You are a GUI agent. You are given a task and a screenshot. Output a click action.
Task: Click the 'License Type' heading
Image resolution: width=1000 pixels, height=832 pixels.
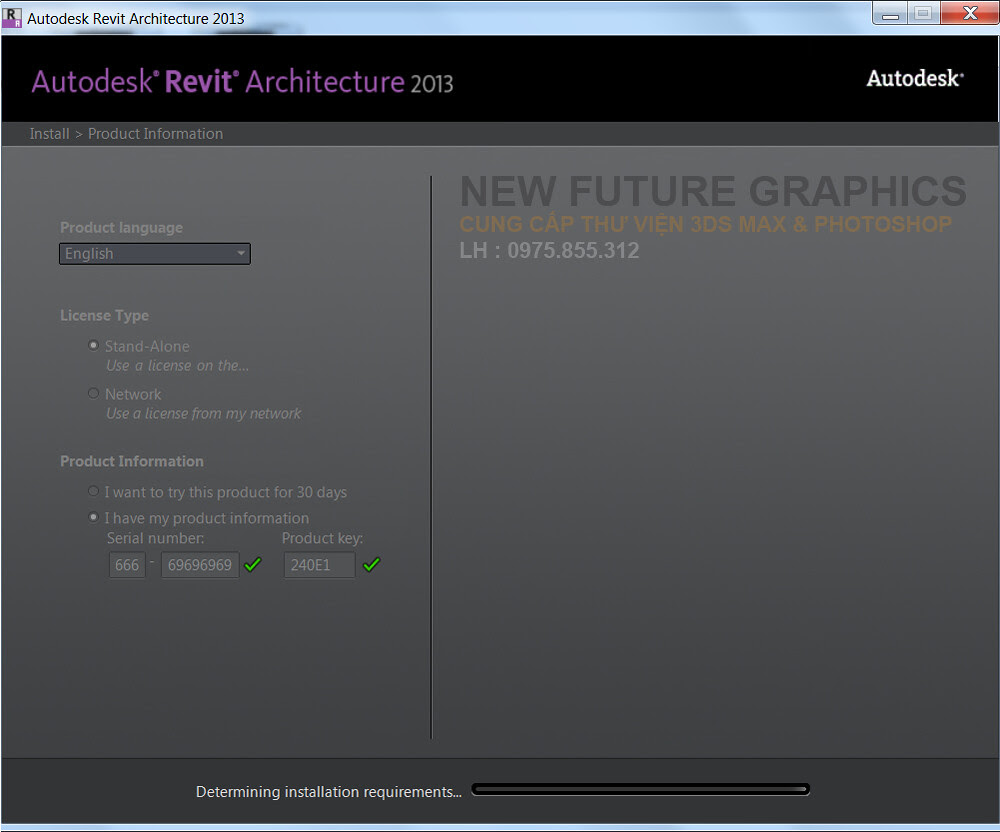coord(105,316)
